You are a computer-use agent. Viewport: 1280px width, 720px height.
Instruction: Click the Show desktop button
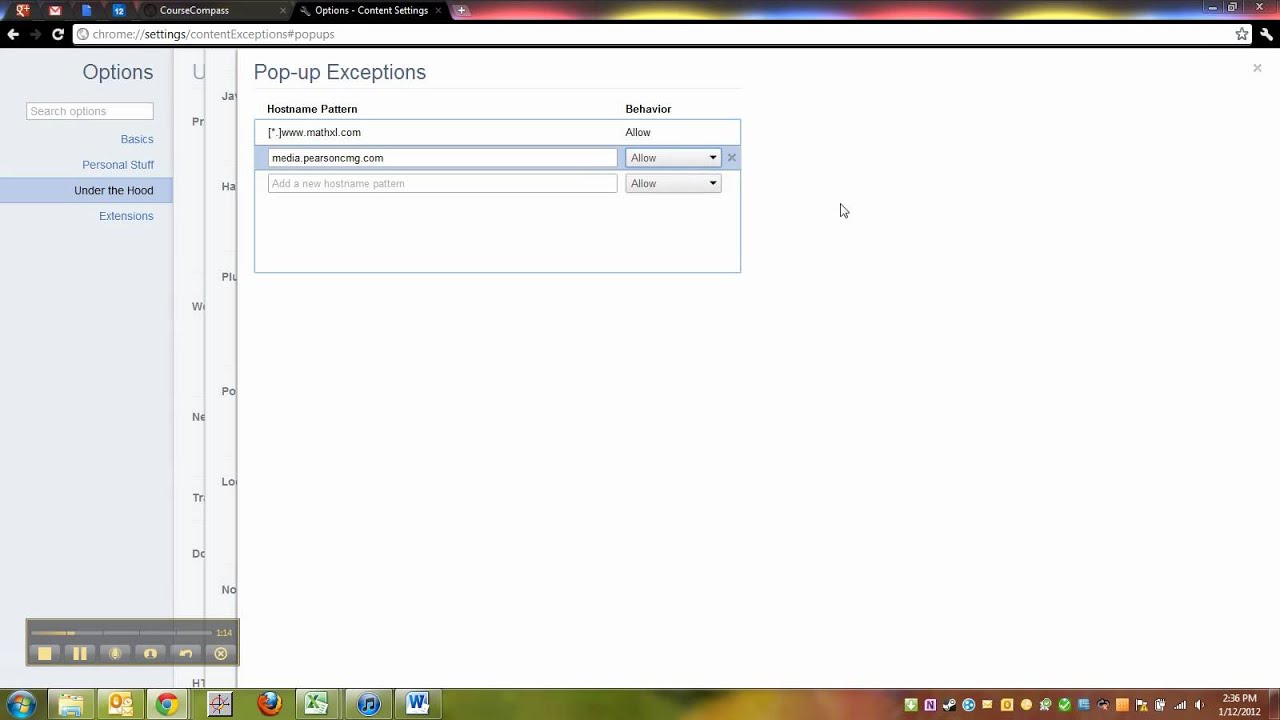tap(1274, 705)
